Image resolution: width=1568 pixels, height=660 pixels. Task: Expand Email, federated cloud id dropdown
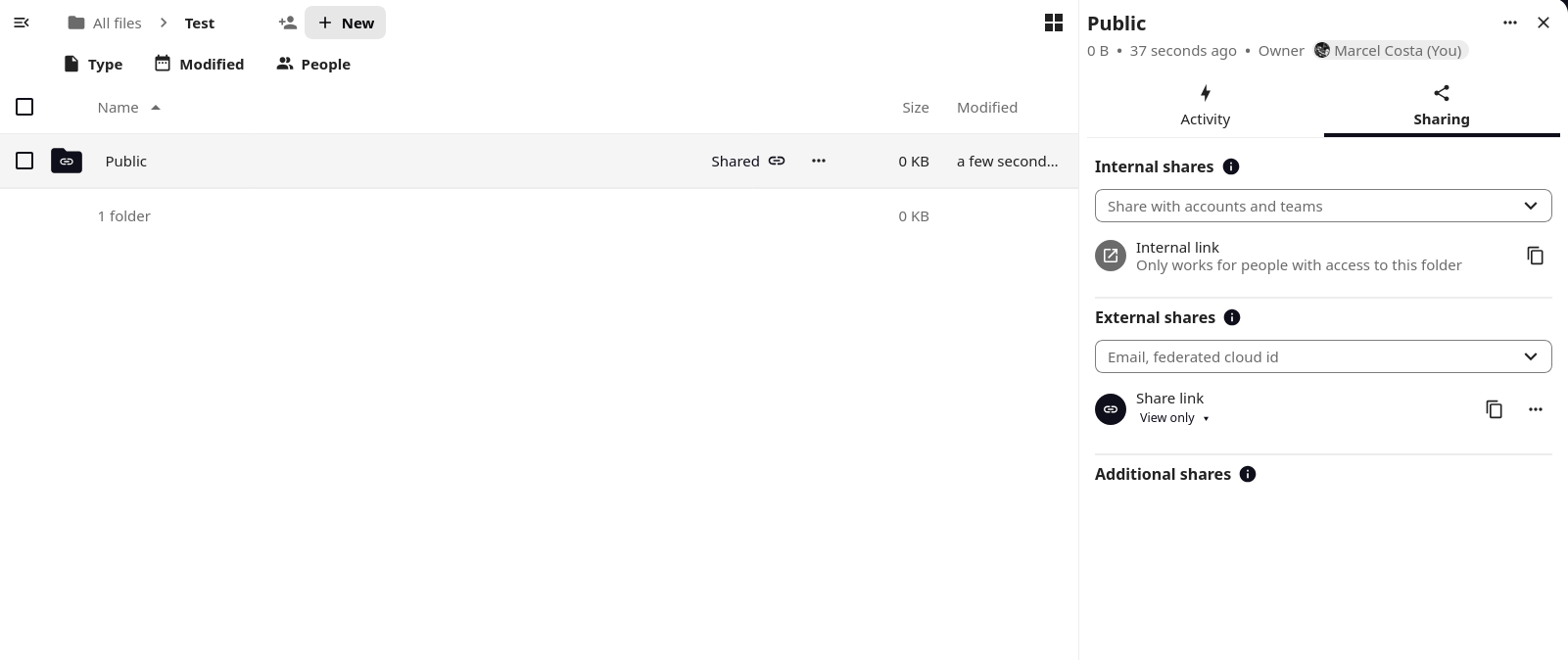click(1322, 356)
